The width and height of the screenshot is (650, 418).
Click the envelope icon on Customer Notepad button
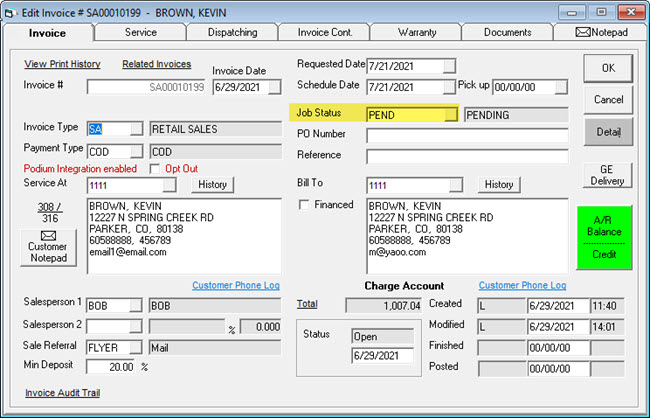[49, 236]
